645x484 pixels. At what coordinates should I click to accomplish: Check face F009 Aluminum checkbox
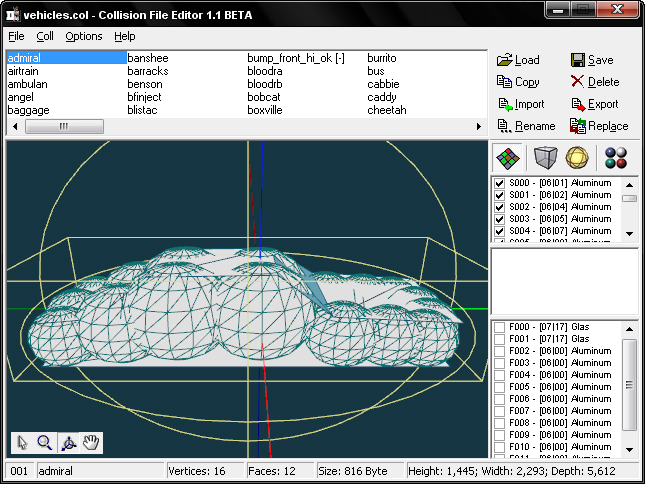point(499,435)
